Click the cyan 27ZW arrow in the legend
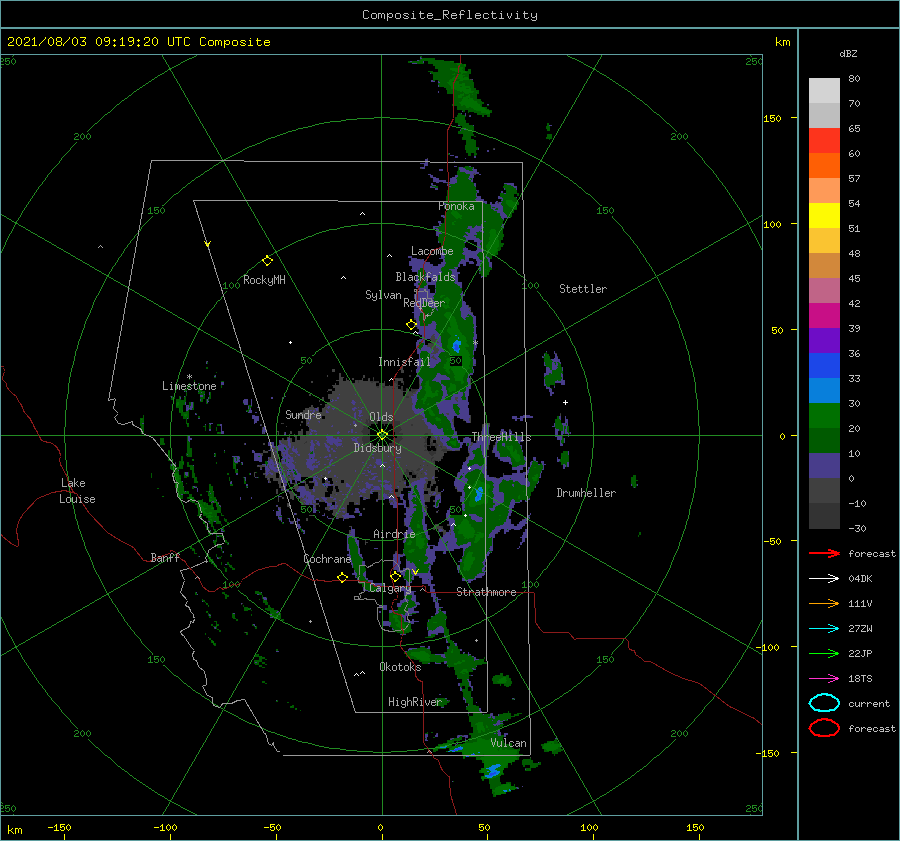Screen dimensions: 900x841 pyautogui.click(x=824, y=629)
